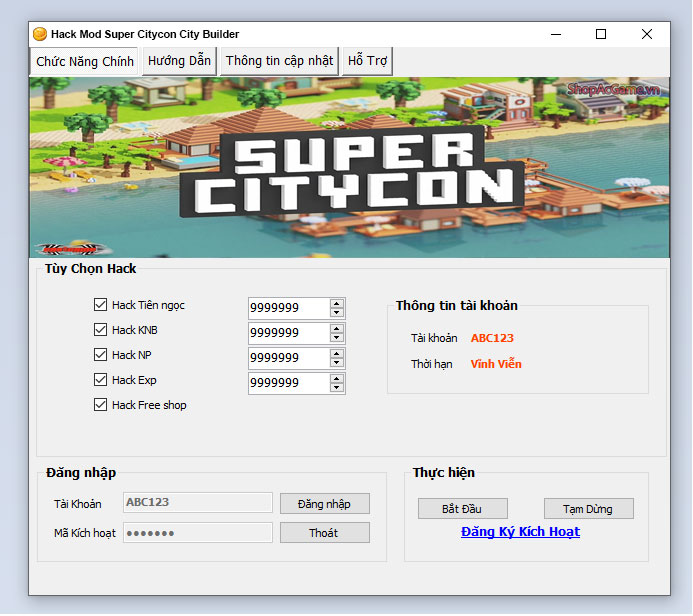This screenshot has height=616, width=693.
Task: Click the Thoát button
Action: click(324, 533)
